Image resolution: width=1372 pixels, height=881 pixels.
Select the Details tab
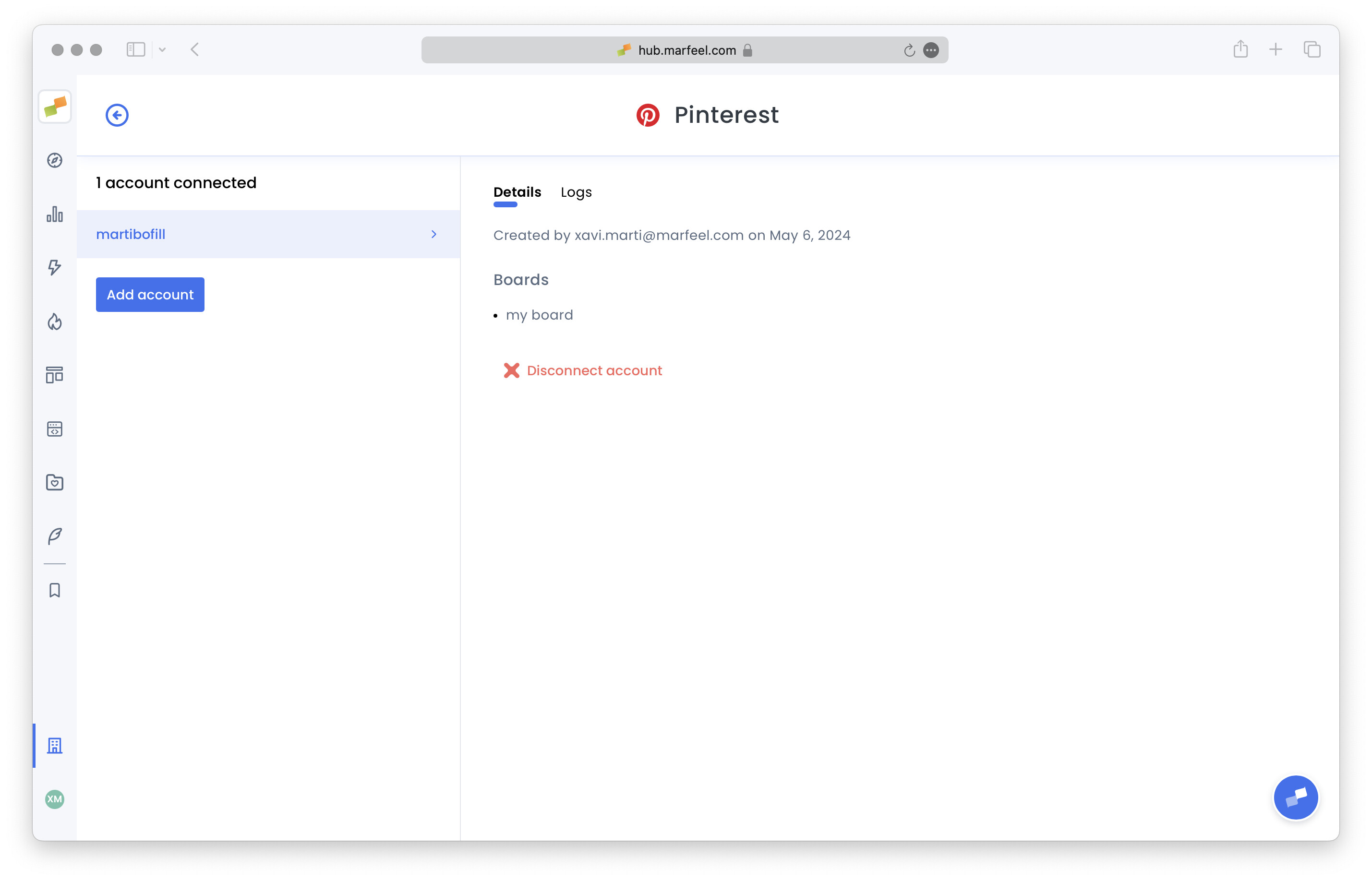(517, 192)
